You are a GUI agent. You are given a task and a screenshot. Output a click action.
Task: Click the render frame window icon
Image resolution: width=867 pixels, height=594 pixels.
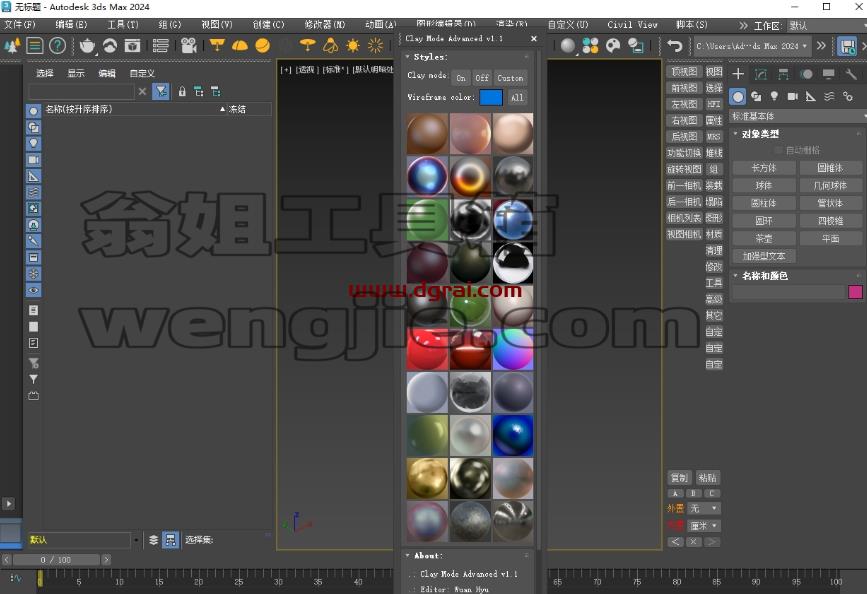point(132,46)
